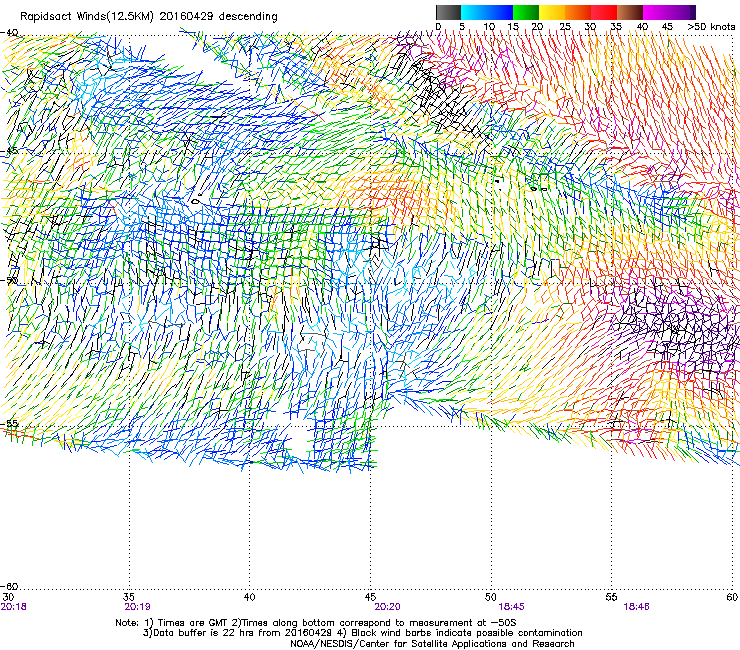740x650 pixels.
Task: Click latitude label -45 on left axis
Action: tap(9, 151)
